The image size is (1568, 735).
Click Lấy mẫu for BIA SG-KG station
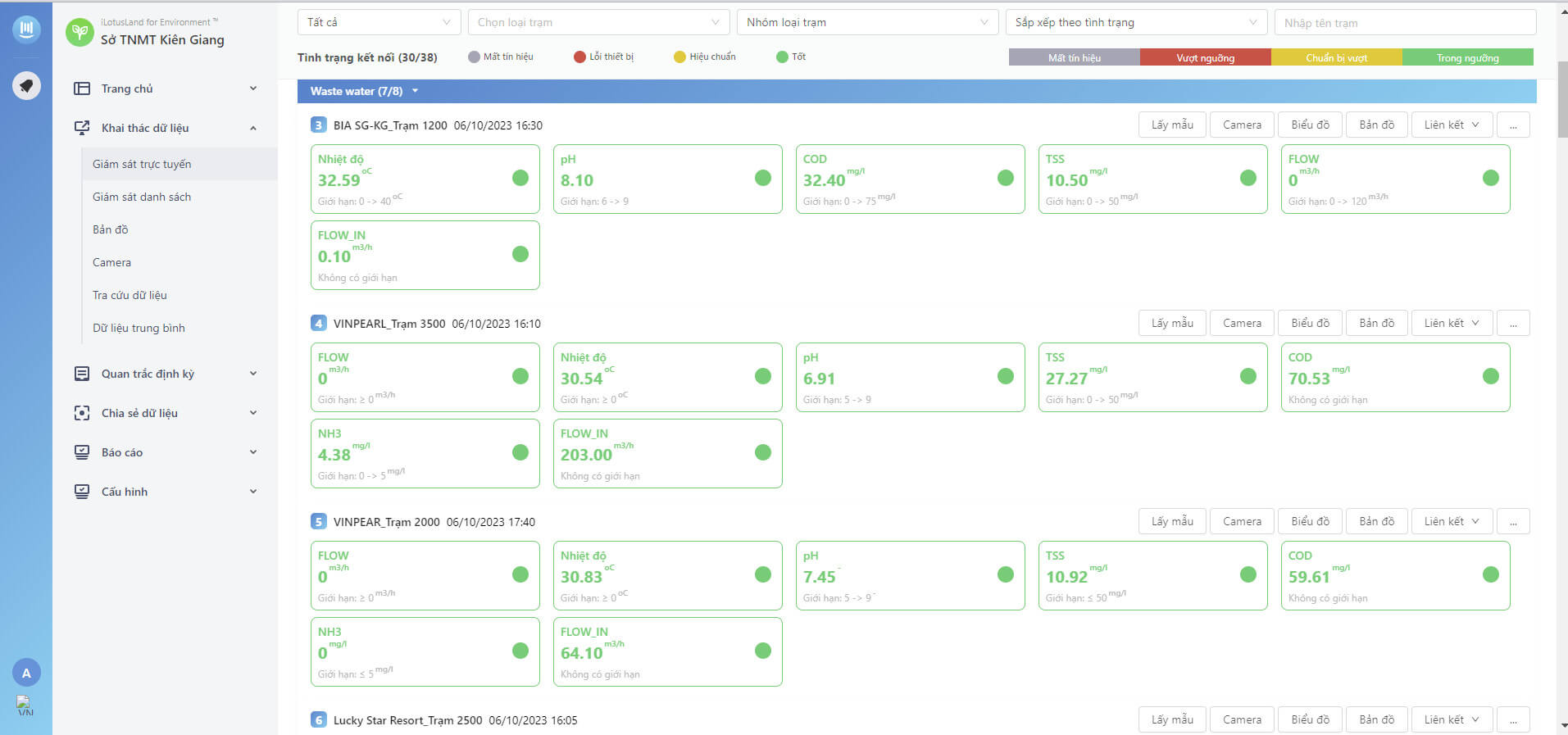click(1172, 125)
